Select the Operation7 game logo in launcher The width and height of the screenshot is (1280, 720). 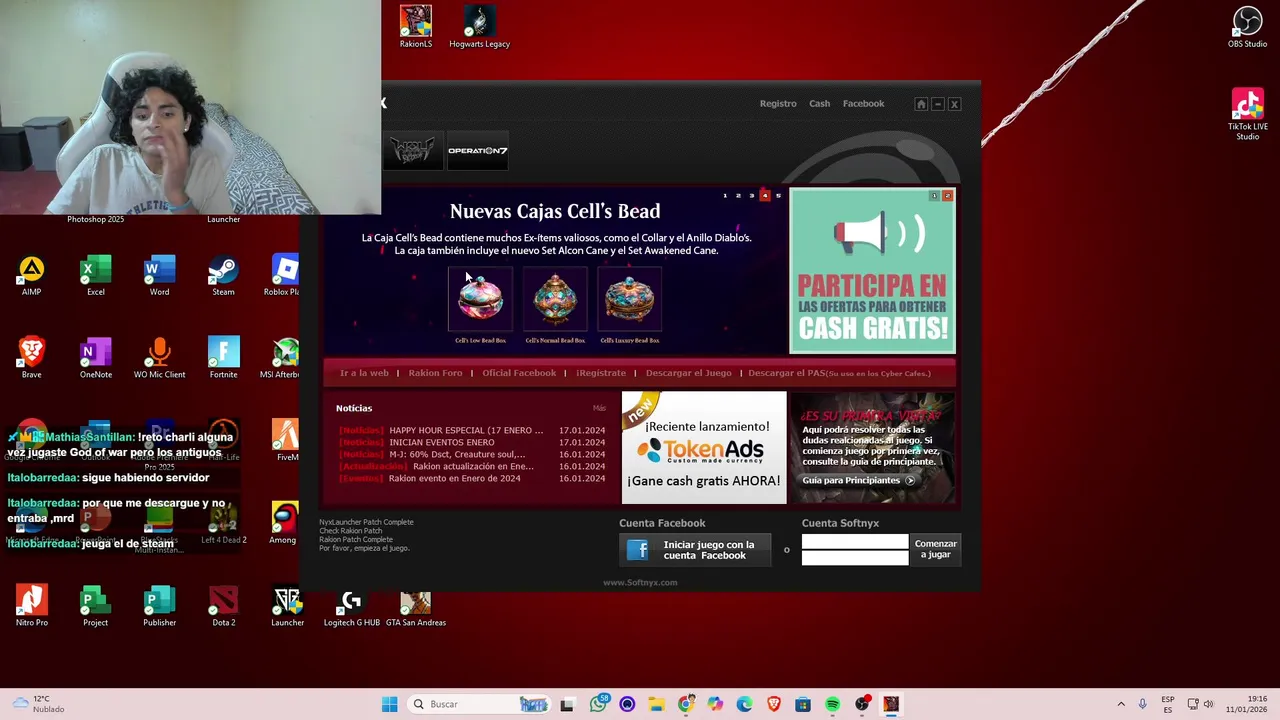tap(478, 151)
